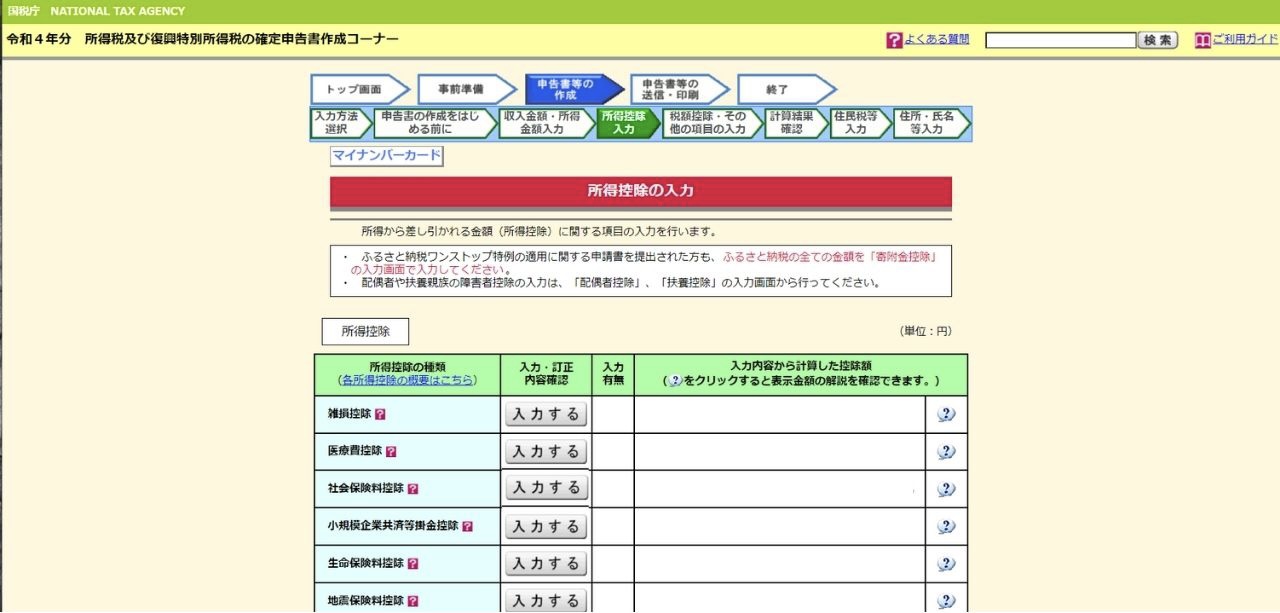
Task: Open help icon next to 雑損控除
Action: point(380,414)
